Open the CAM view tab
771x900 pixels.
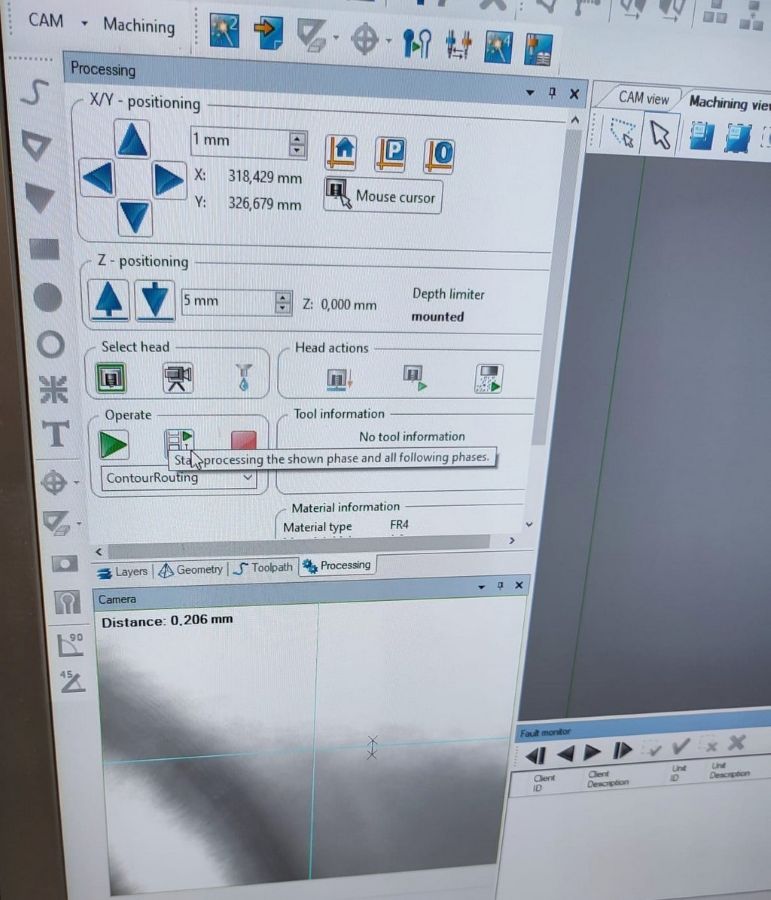(643, 98)
